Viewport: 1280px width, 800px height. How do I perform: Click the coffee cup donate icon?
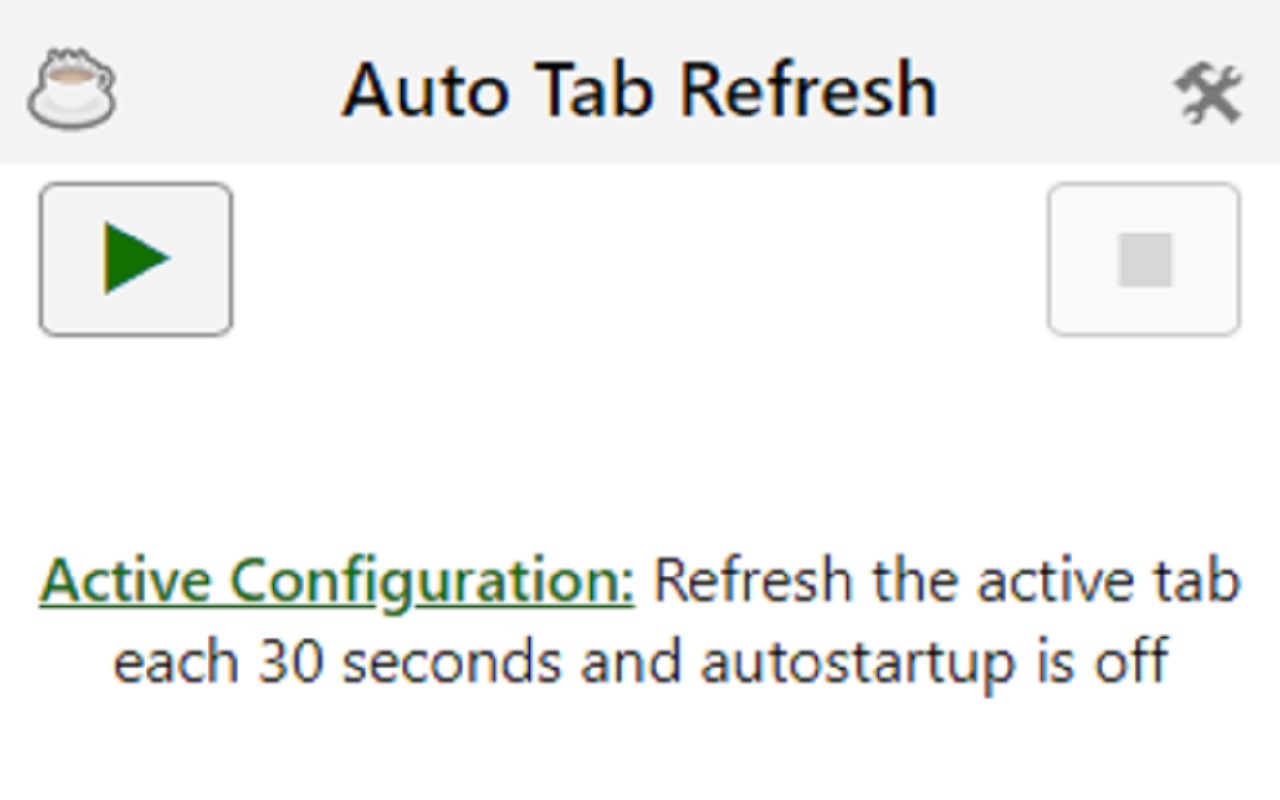point(71,90)
